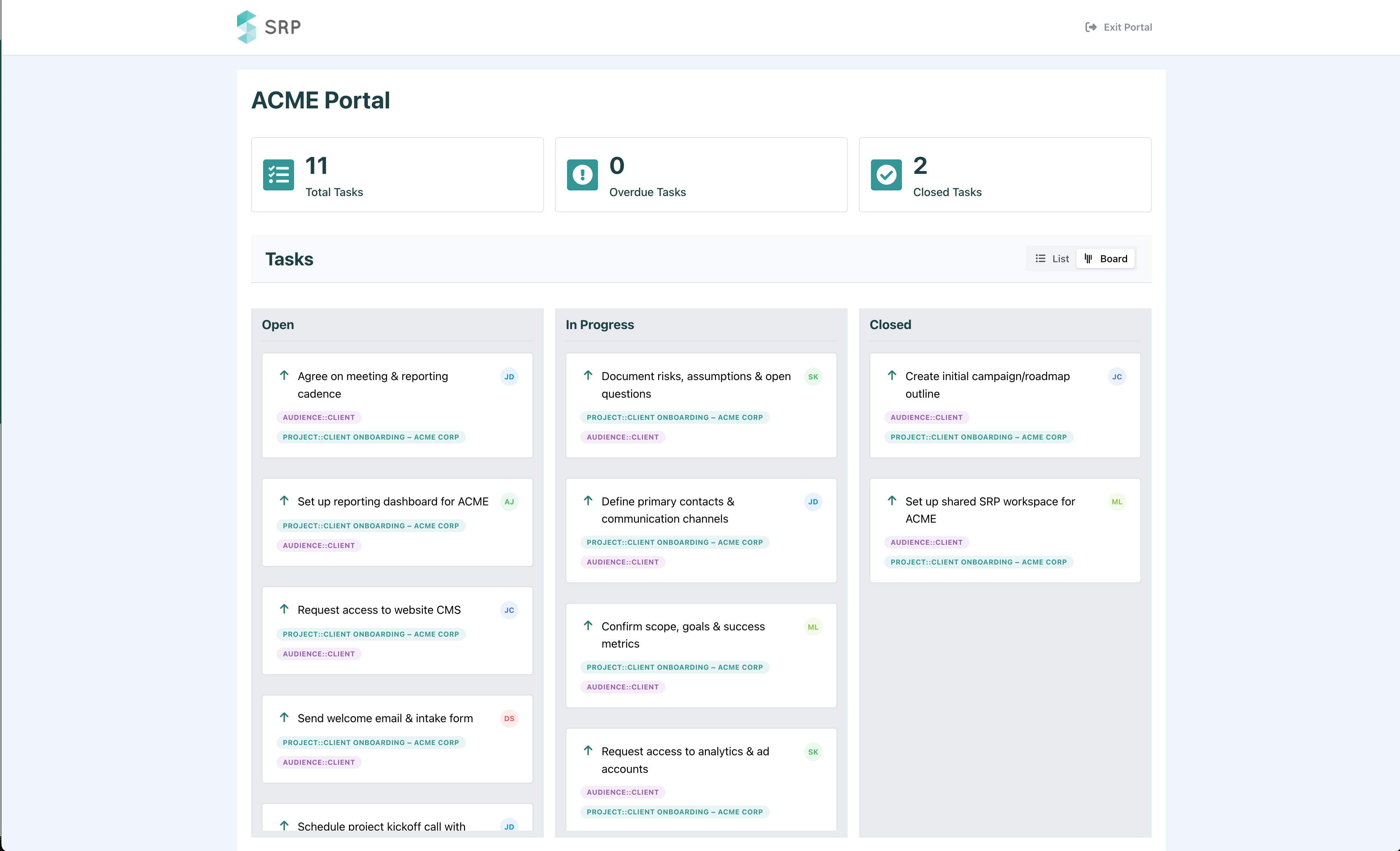Click DS avatar on Send welcome email card
Viewport: 1400px width, 851px height.
click(509, 719)
